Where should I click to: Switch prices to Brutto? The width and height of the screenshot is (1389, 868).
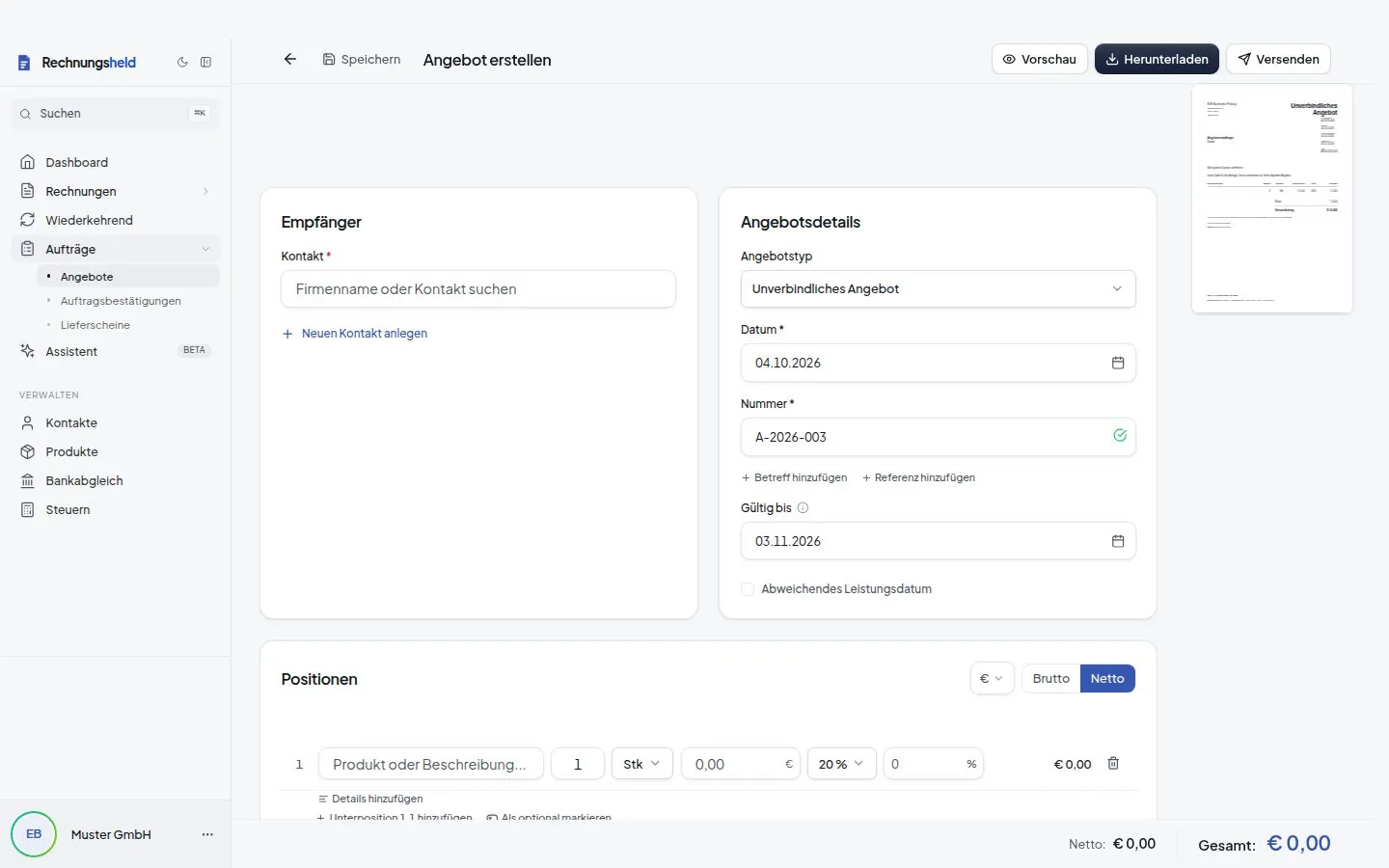pos(1050,679)
